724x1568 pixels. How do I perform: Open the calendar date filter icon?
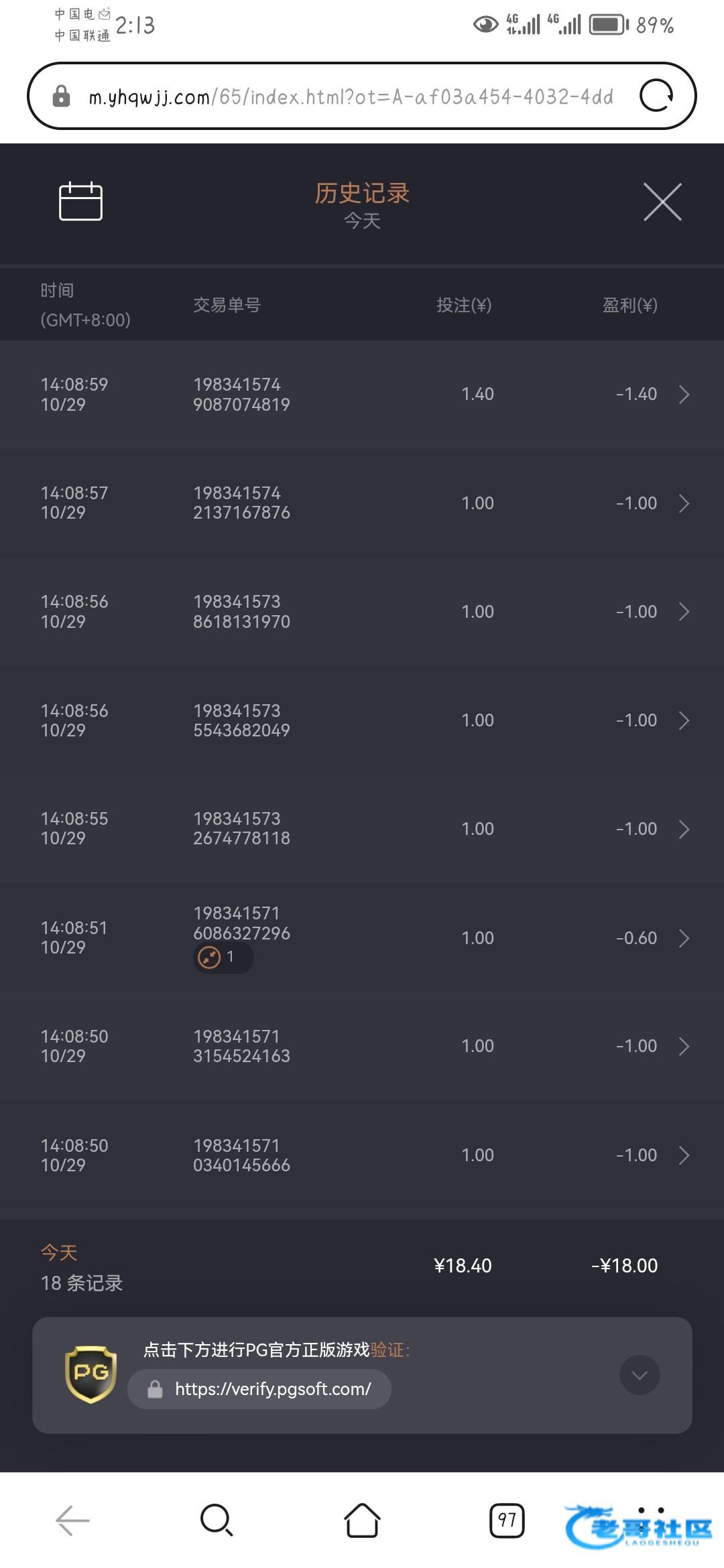pyautogui.click(x=80, y=201)
